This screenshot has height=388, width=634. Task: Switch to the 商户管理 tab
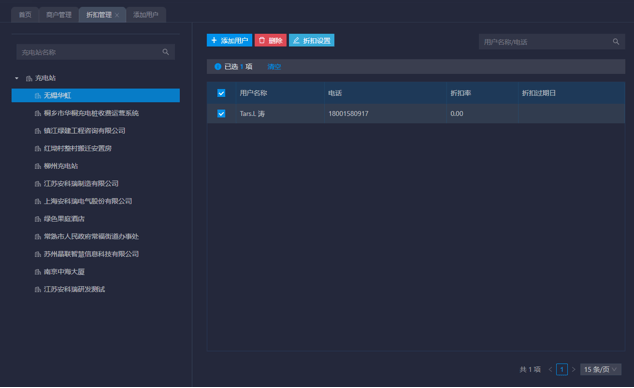[x=59, y=15]
